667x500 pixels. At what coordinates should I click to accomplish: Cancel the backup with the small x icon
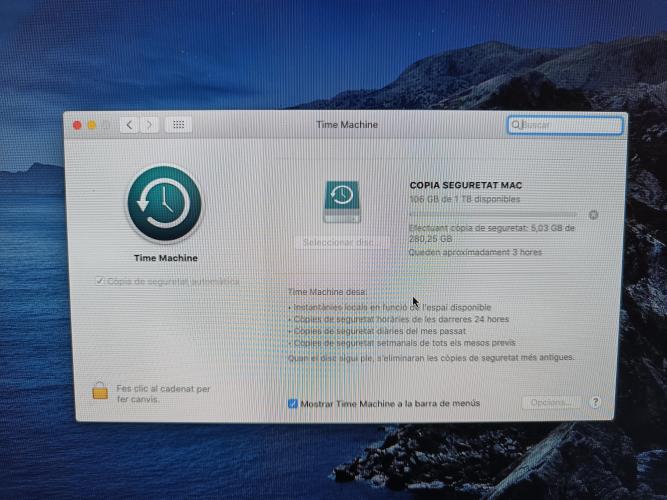pyautogui.click(x=593, y=215)
